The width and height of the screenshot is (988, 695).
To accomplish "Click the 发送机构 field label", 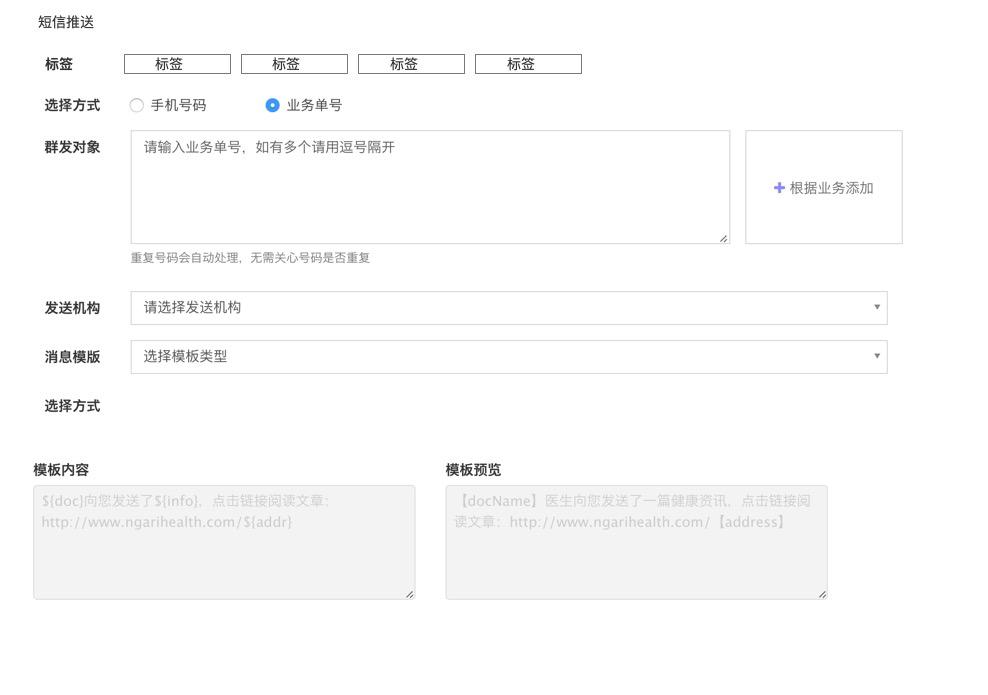I will (x=72, y=307).
